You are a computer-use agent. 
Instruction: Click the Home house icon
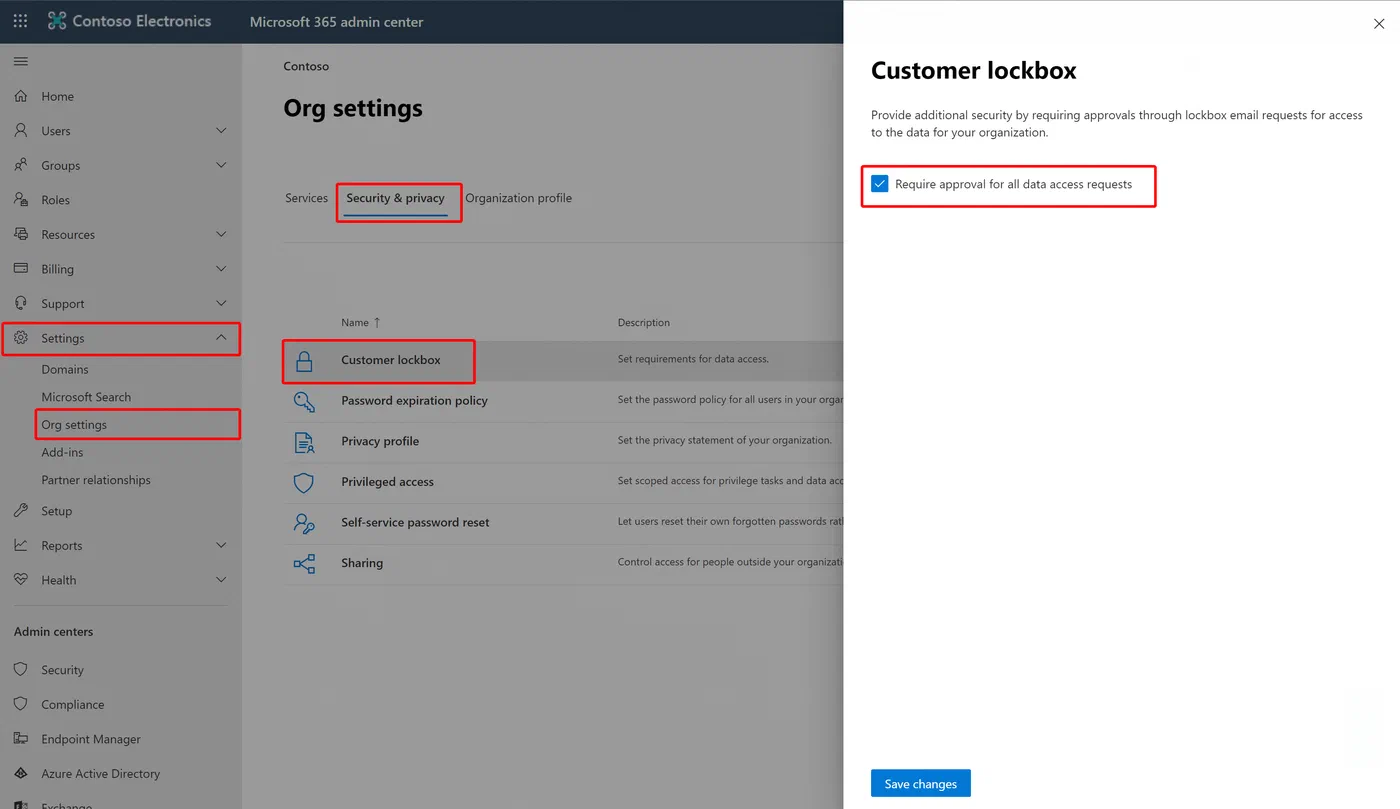coord(21,97)
